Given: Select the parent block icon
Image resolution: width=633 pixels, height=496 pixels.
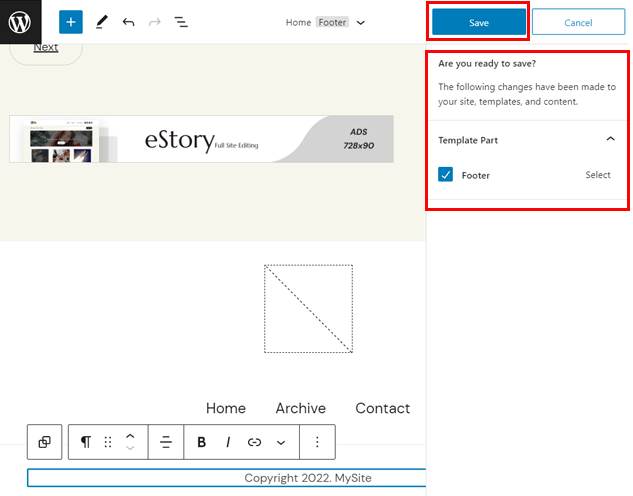Looking at the screenshot, I should tap(44, 442).
